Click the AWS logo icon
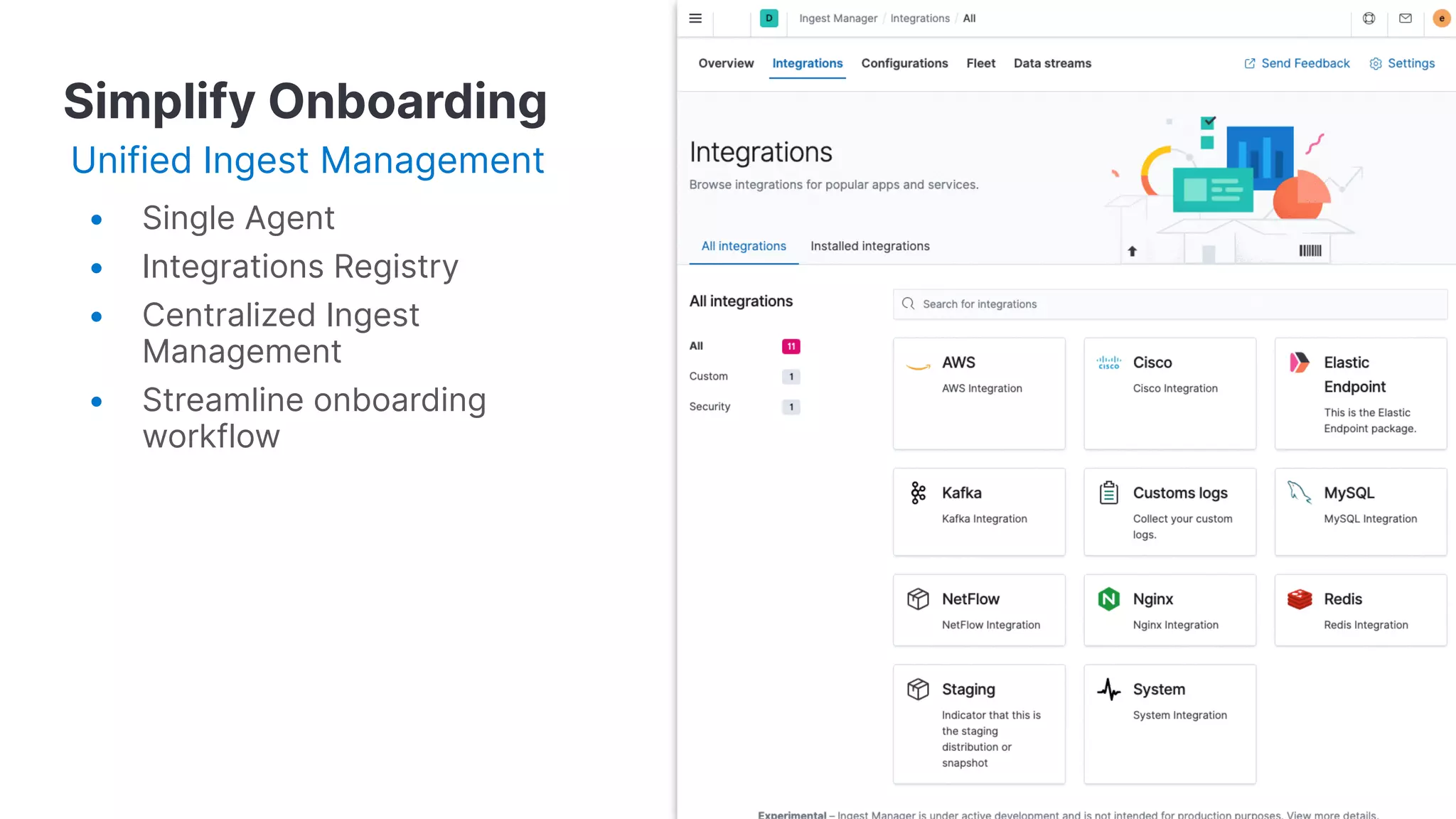The image size is (1456, 819). (919, 367)
